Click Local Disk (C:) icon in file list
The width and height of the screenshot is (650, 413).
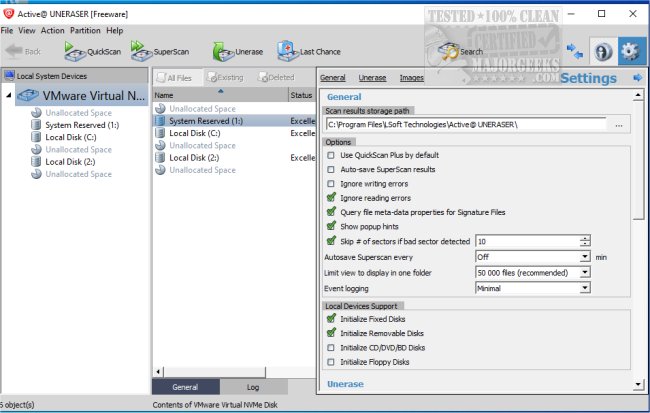click(x=160, y=133)
